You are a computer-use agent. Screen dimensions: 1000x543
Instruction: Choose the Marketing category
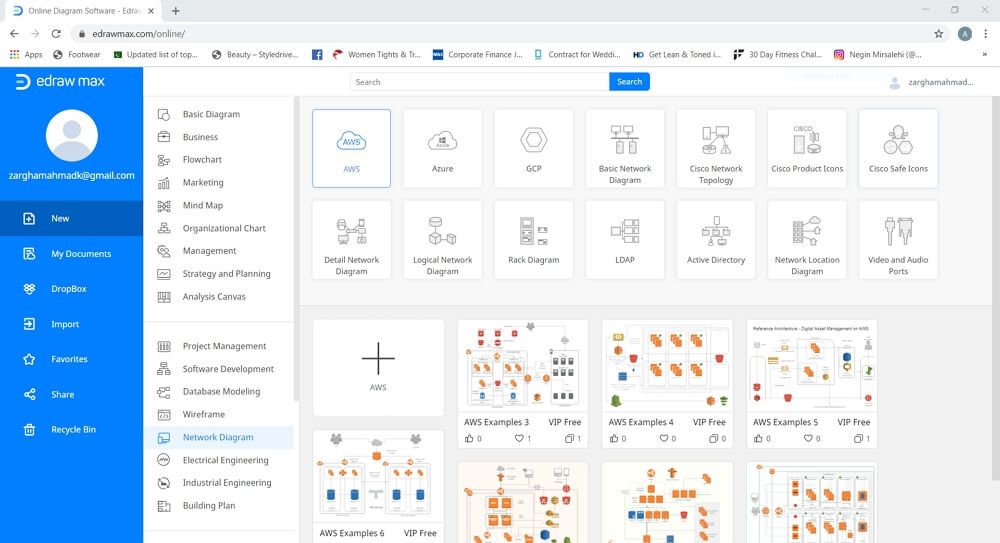click(219, 182)
